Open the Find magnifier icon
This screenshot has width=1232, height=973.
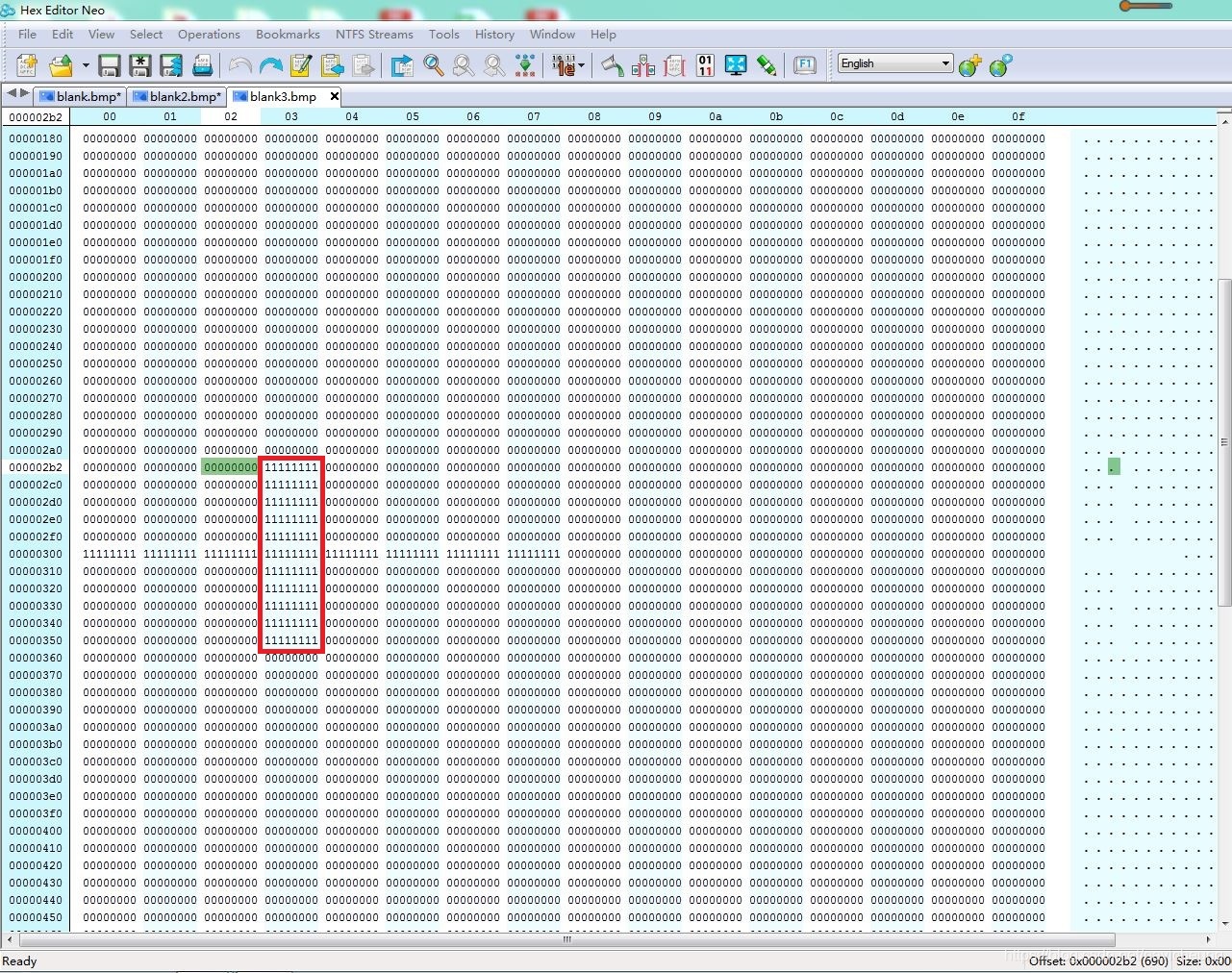point(434,65)
